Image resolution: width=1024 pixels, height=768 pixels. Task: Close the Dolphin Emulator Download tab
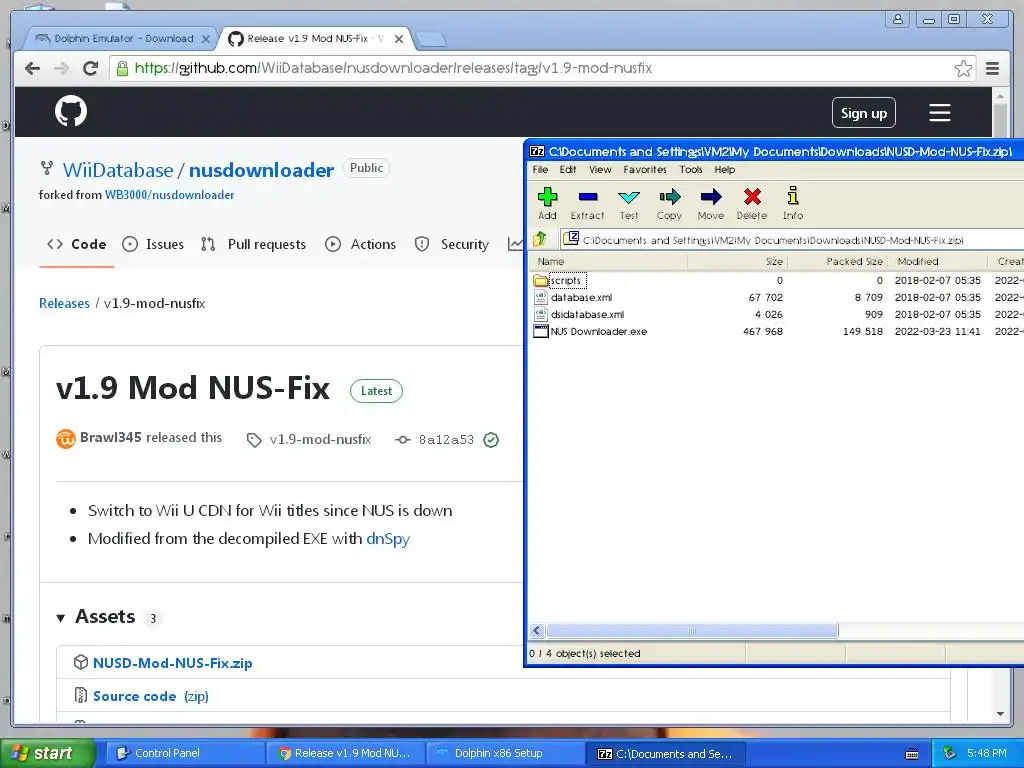(206, 39)
